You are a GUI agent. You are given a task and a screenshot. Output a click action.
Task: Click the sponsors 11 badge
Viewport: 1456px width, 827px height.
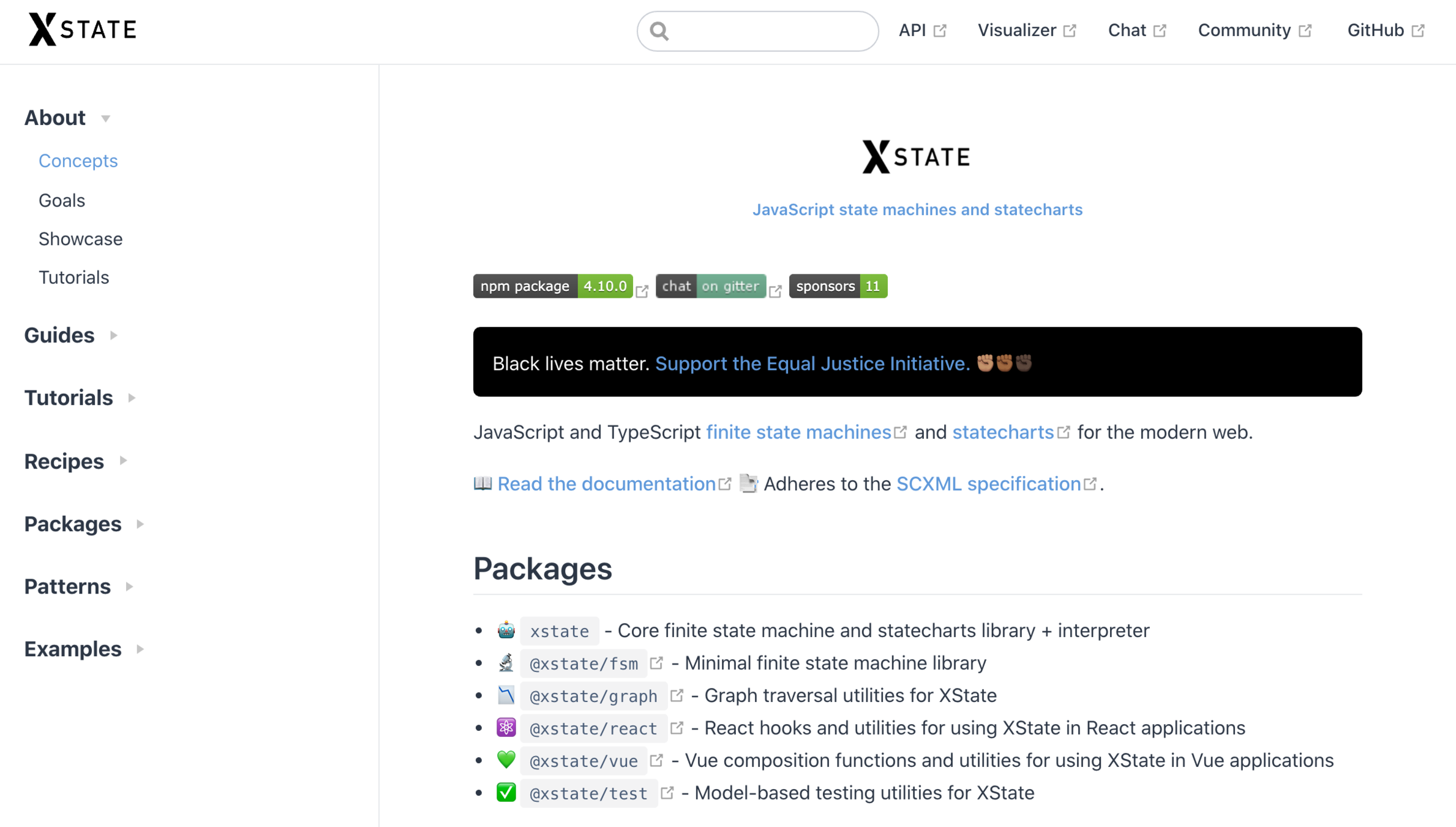click(x=838, y=286)
